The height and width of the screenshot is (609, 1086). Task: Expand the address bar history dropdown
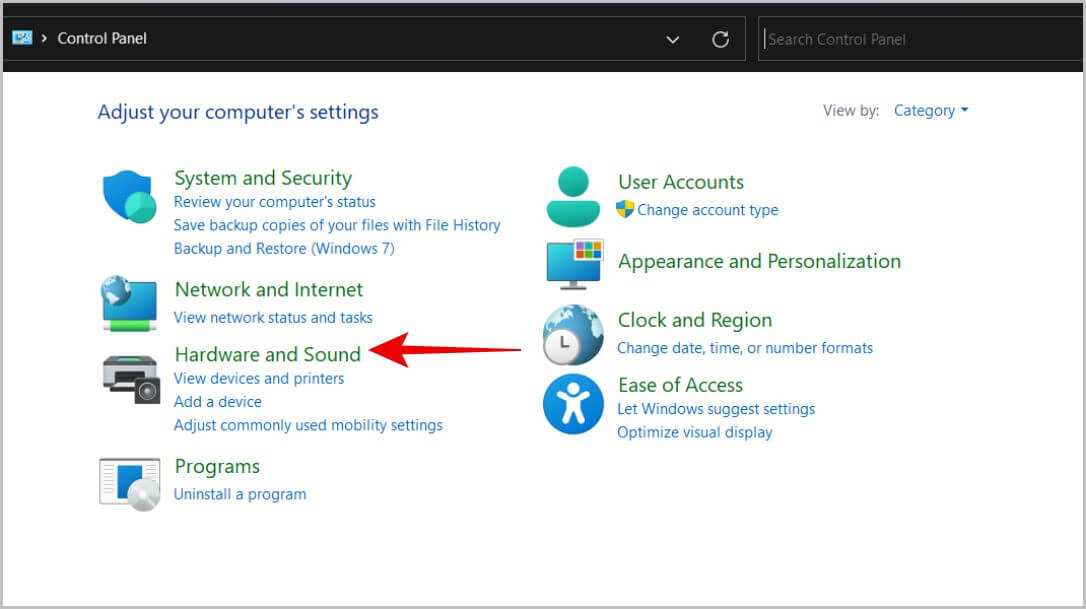click(673, 39)
